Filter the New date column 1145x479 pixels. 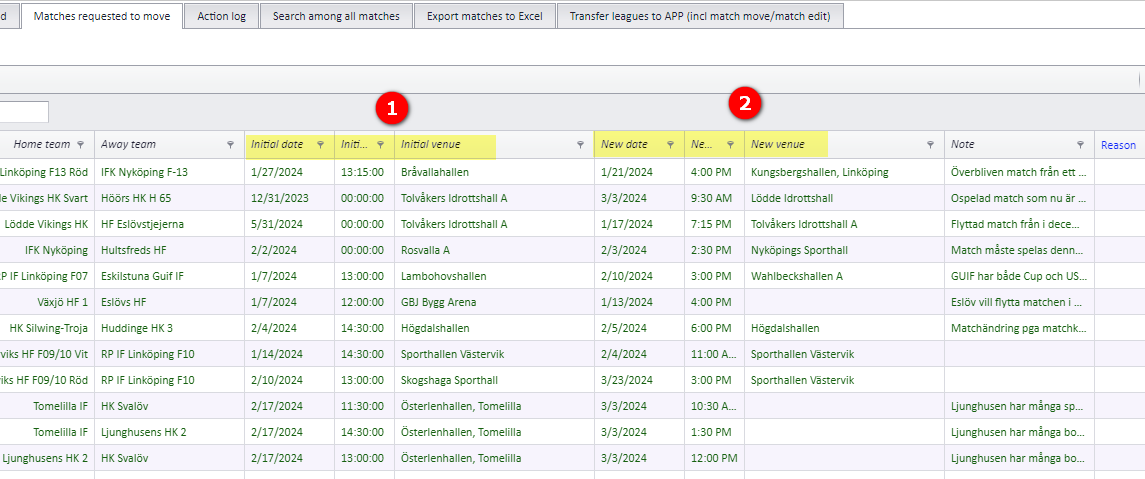coord(670,145)
